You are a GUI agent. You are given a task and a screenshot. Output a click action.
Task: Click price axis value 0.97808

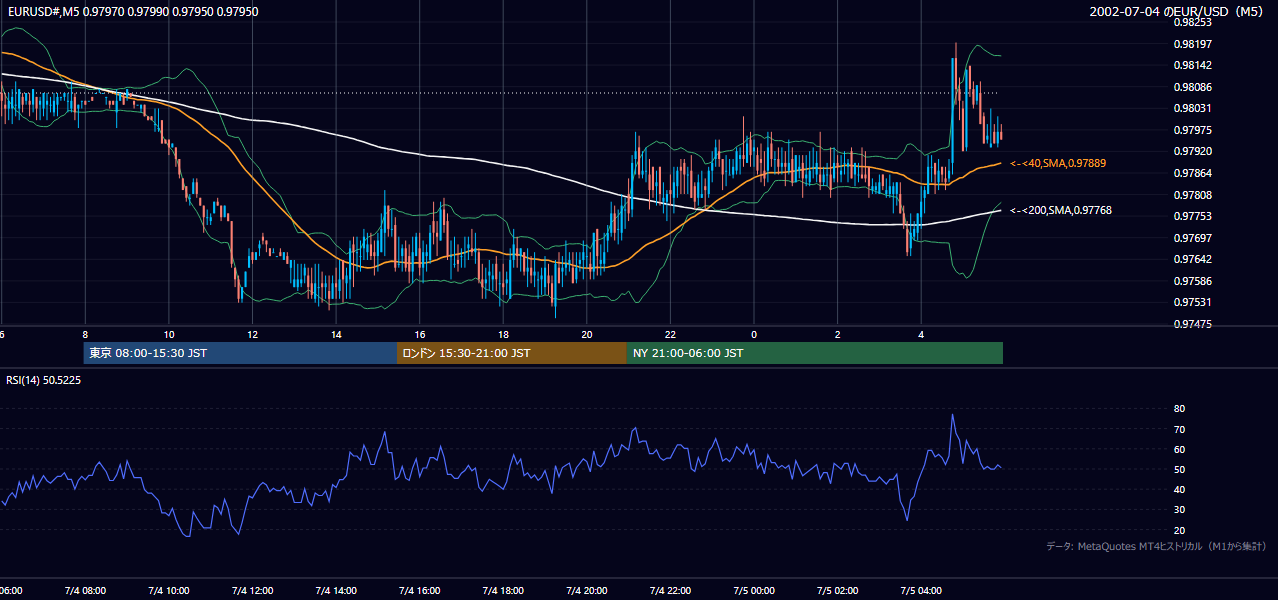click(x=1193, y=195)
